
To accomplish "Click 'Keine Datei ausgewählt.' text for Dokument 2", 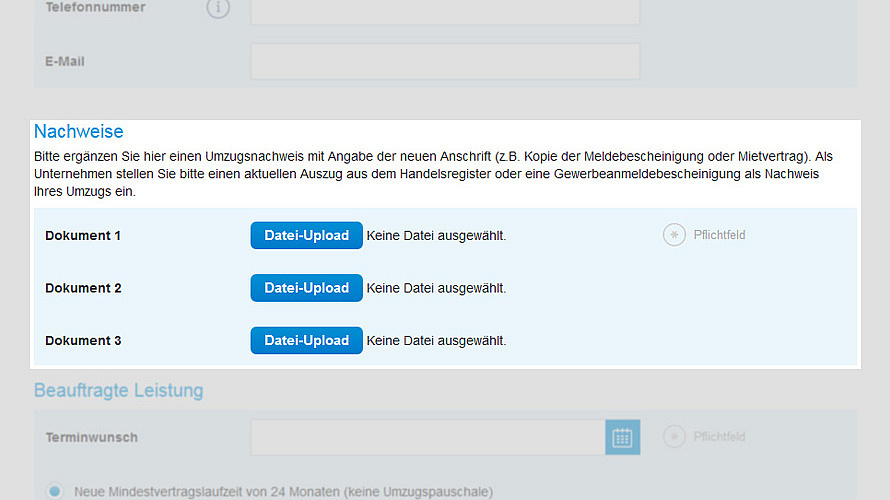I will click(x=436, y=288).
